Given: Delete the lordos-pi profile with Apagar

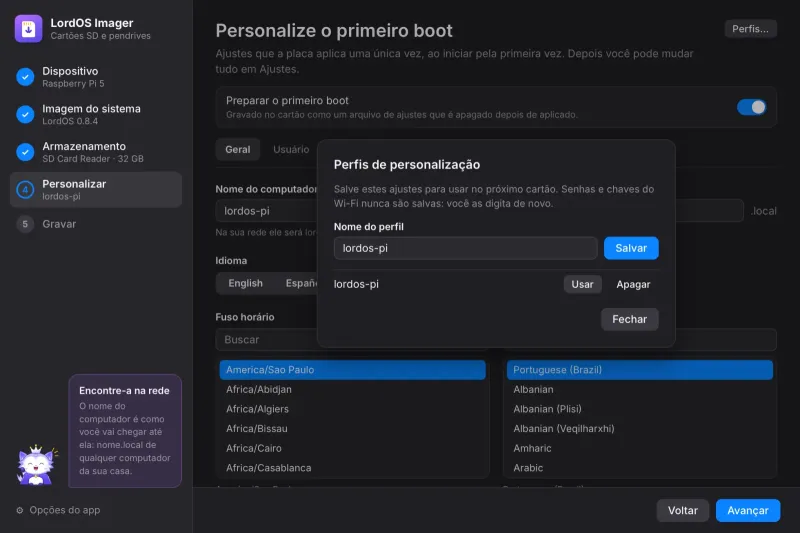Looking at the screenshot, I should [x=633, y=285].
